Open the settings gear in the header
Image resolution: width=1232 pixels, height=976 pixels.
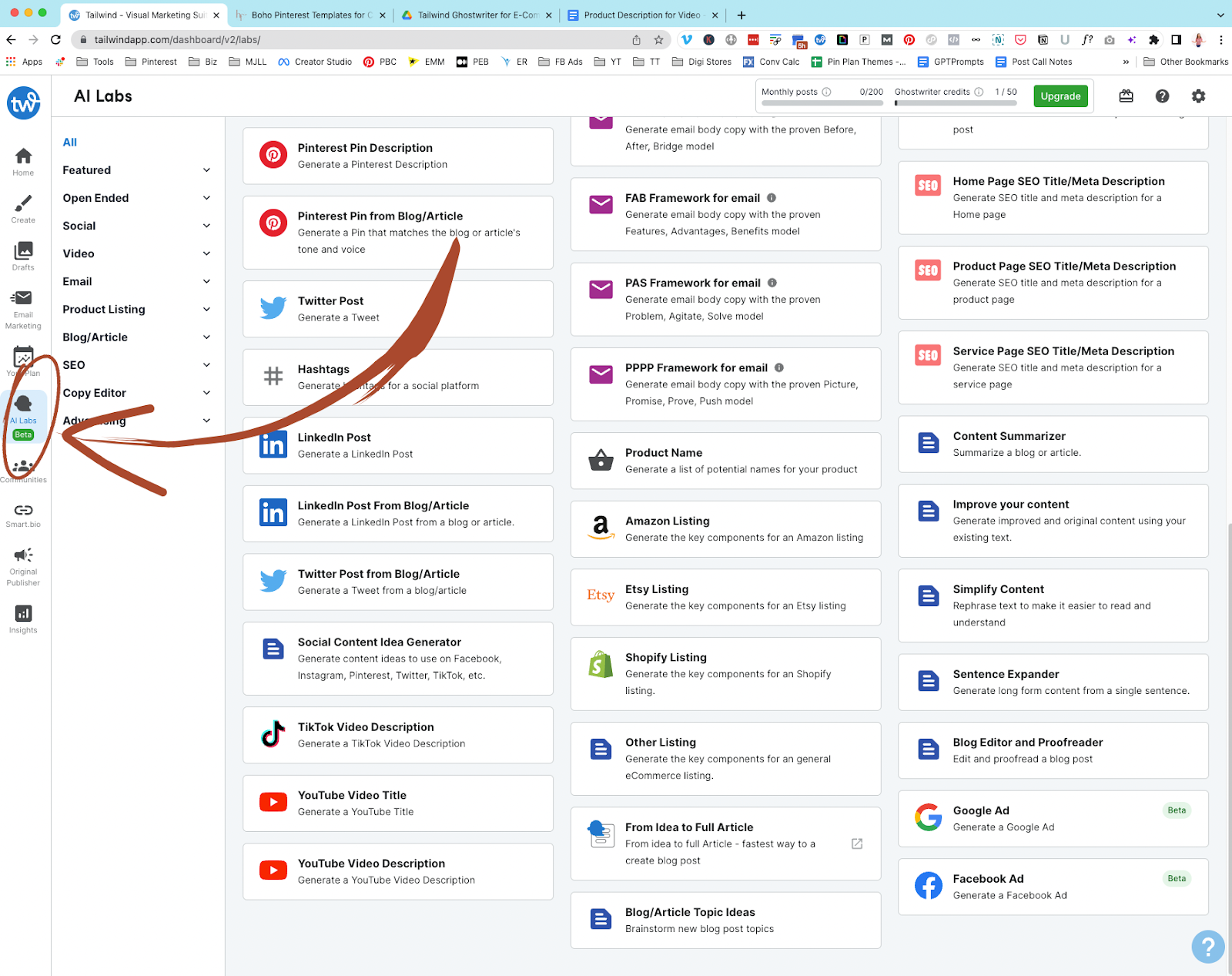(x=1198, y=96)
